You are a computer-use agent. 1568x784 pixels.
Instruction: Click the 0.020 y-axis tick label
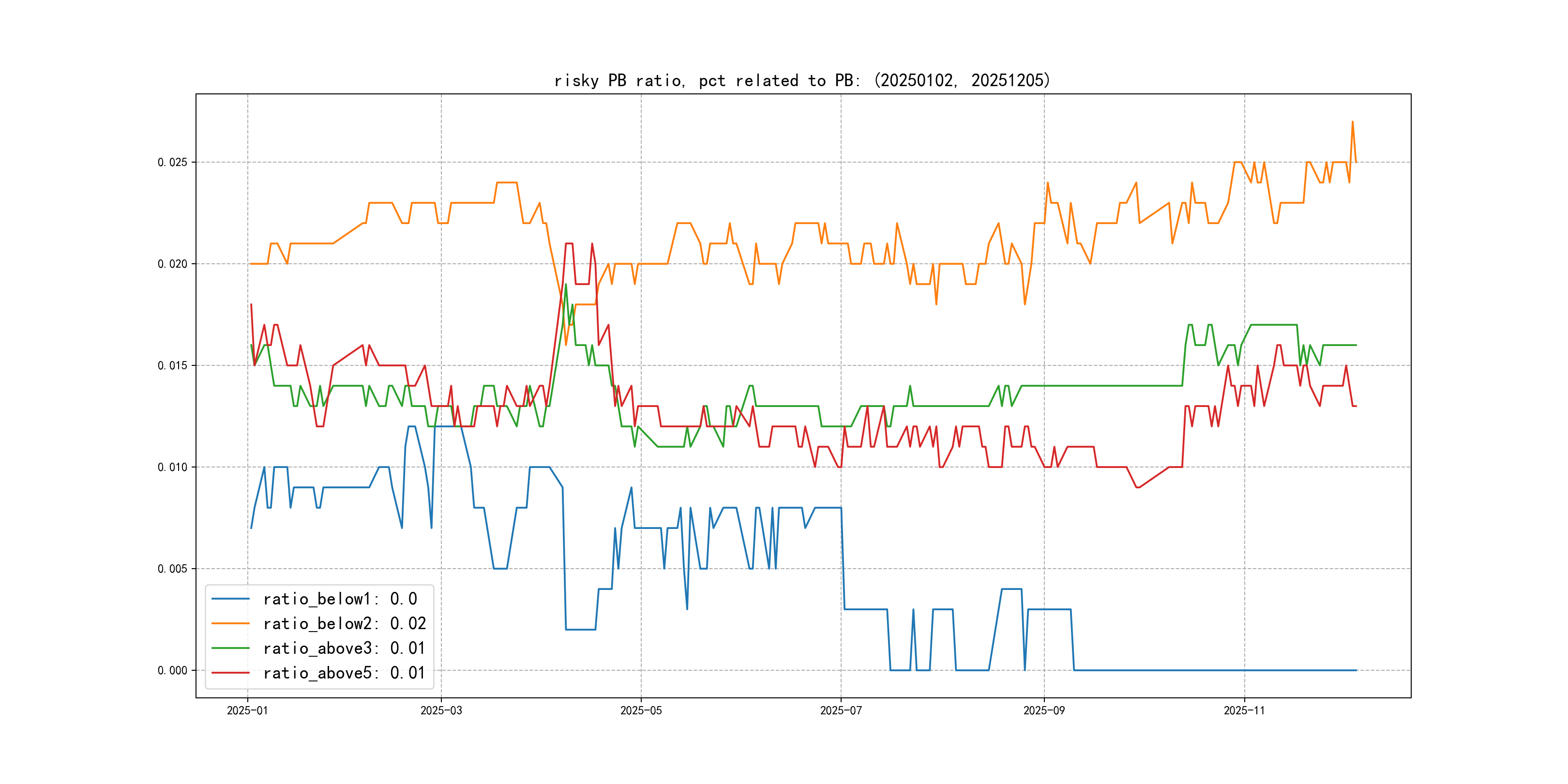[x=172, y=264]
